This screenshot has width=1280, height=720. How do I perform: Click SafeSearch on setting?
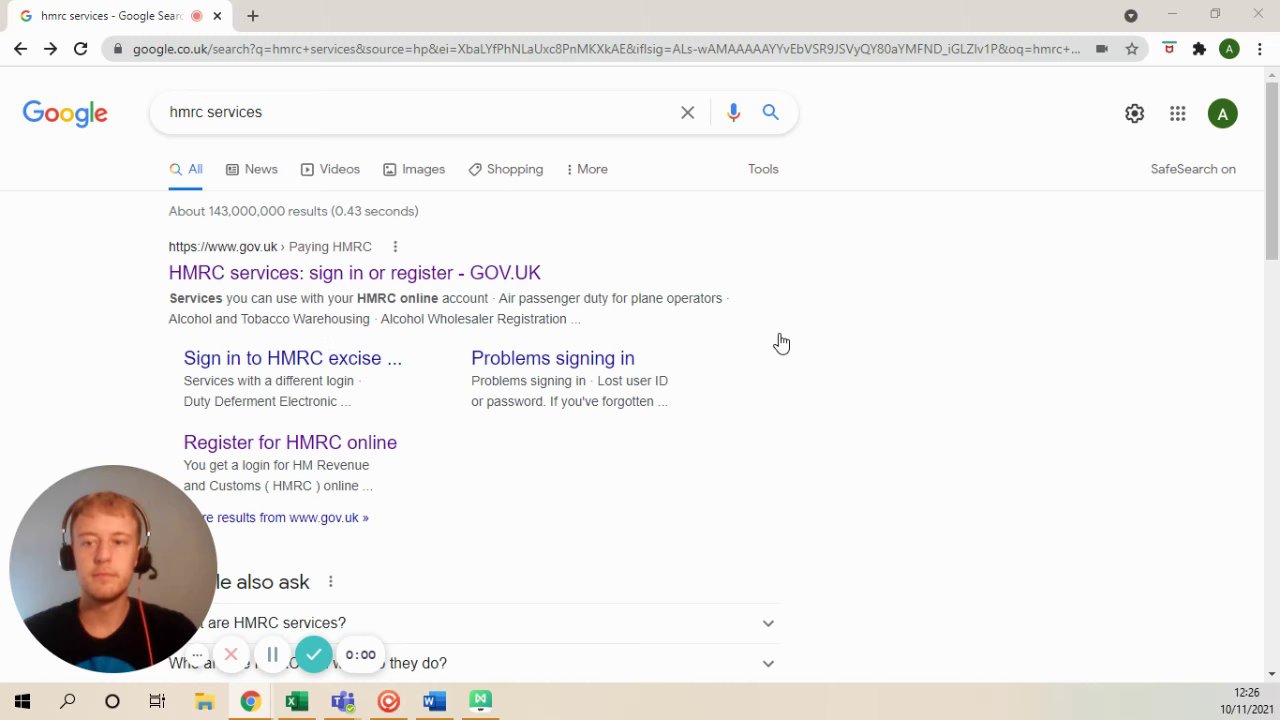click(x=1193, y=169)
